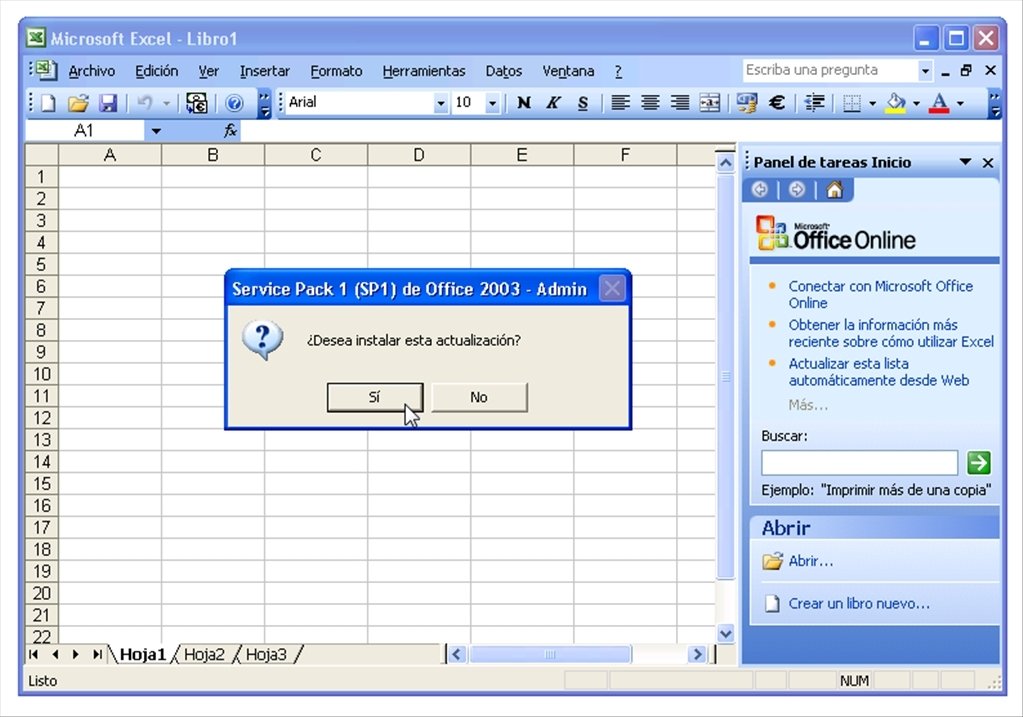This screenshot has height=717, width=1023.
Task: Align text left
Action: point(620,102)
